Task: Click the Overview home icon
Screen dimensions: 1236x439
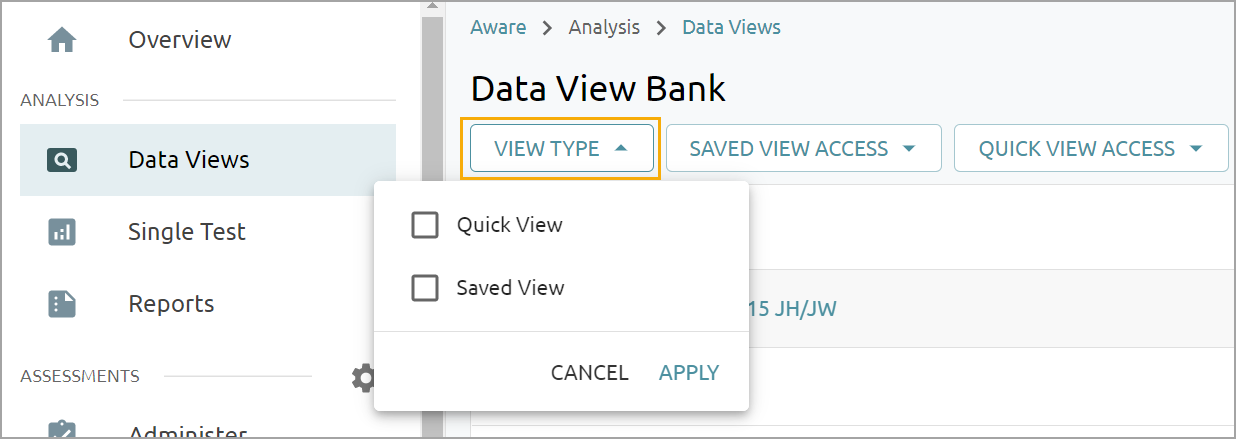Action: click(62, 40)
